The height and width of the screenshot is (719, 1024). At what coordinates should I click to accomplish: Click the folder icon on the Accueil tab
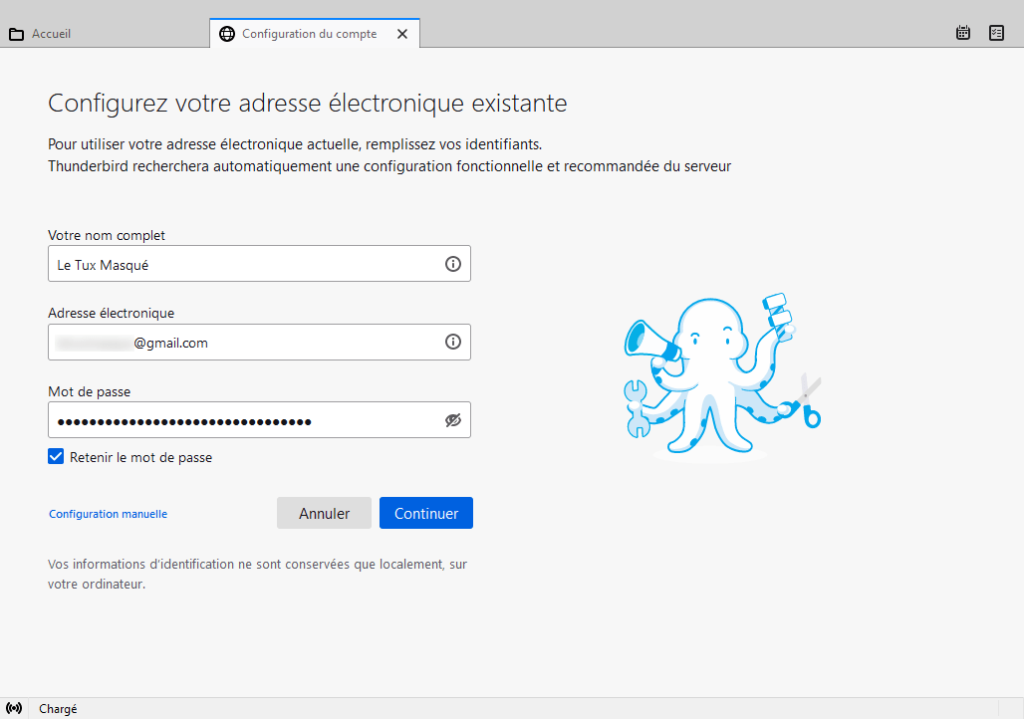(x=16, y=34)
